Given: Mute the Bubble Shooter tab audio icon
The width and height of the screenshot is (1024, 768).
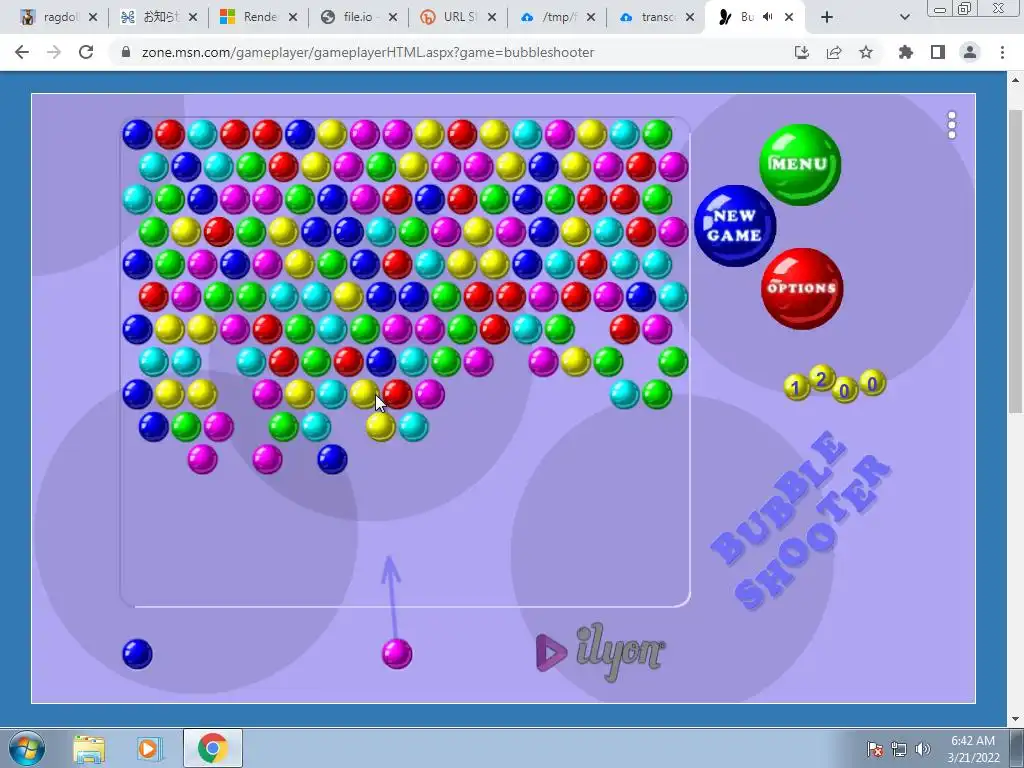Looking at the screenshot, I should click(769, 17).
